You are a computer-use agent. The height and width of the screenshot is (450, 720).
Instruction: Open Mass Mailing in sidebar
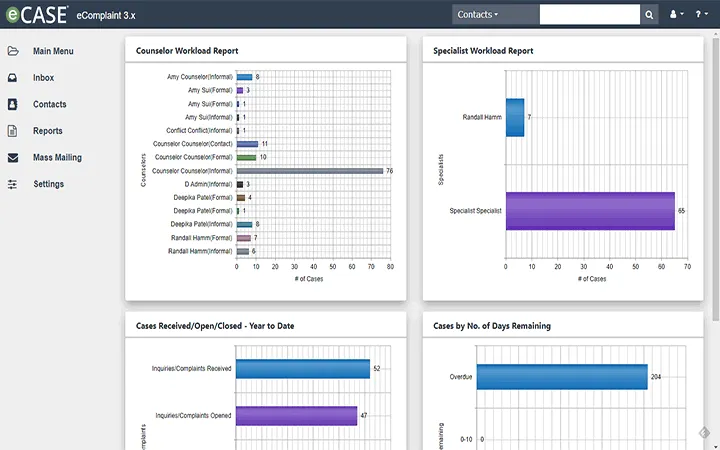(x=57, y=158)
